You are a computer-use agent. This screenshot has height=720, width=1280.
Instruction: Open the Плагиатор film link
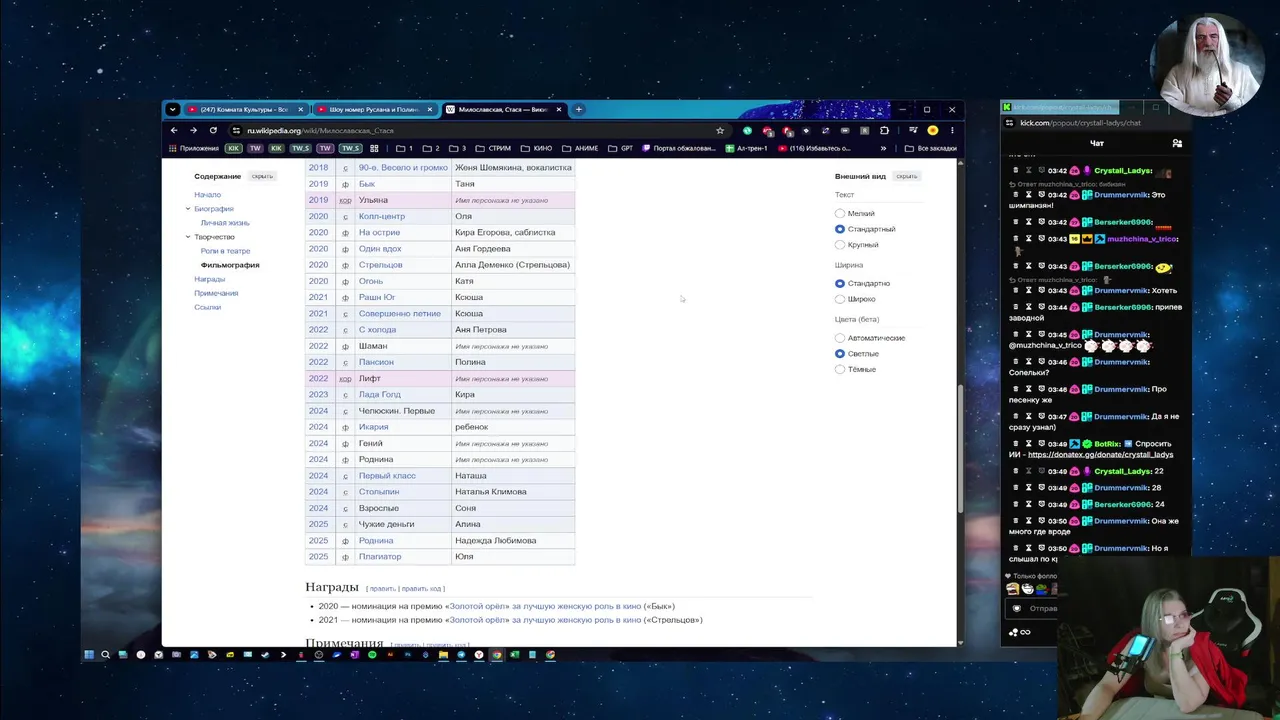pyautogui.click(x=380, y=557)
